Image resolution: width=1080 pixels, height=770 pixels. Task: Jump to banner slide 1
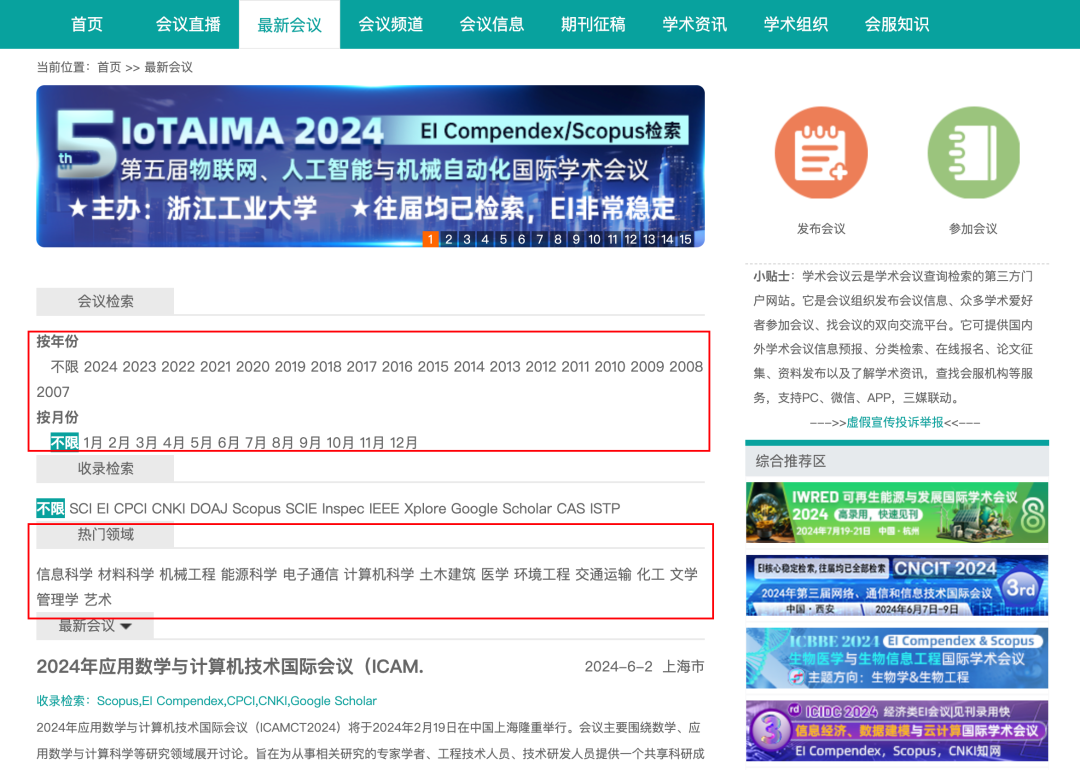coord(430,239)
